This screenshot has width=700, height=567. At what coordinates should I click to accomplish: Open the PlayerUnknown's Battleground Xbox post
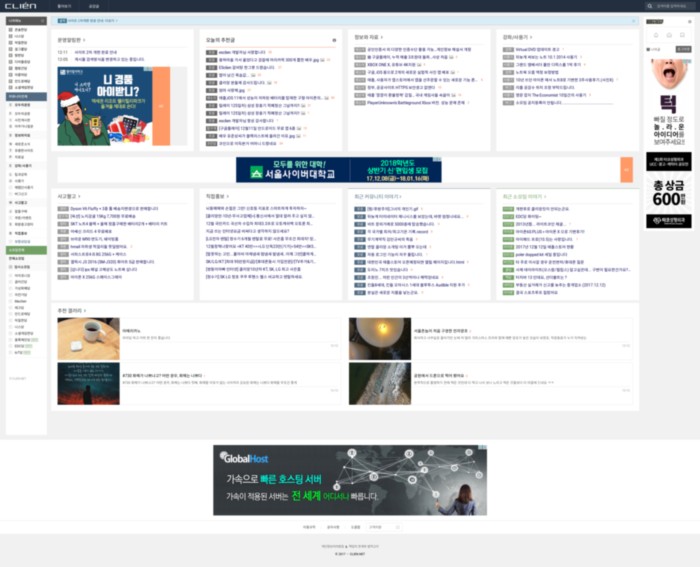416,103
